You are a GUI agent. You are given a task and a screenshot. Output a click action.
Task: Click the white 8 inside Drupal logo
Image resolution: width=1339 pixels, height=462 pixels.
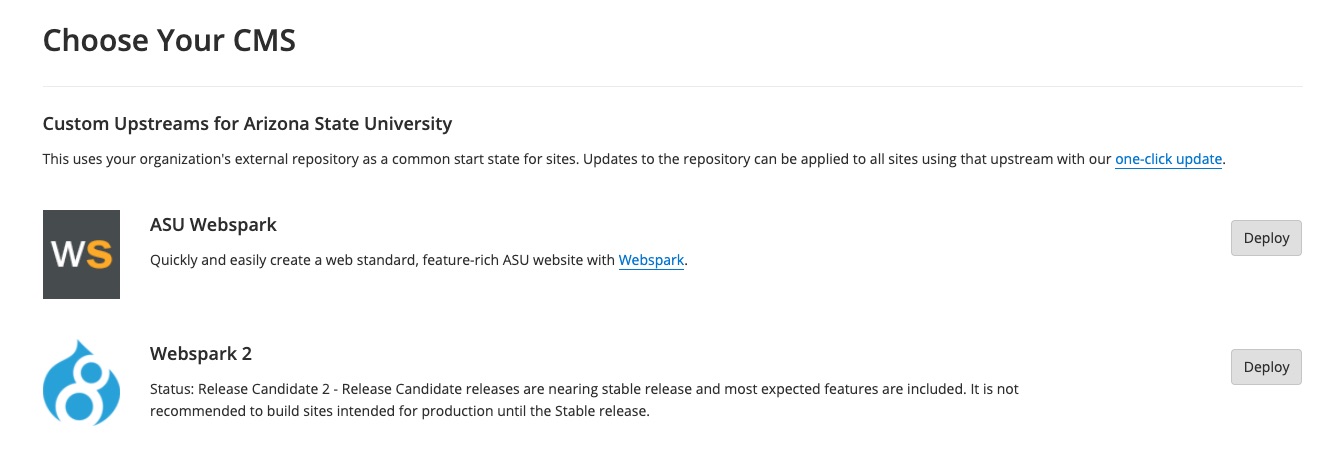pyautogui.click(x=81, y=390)
